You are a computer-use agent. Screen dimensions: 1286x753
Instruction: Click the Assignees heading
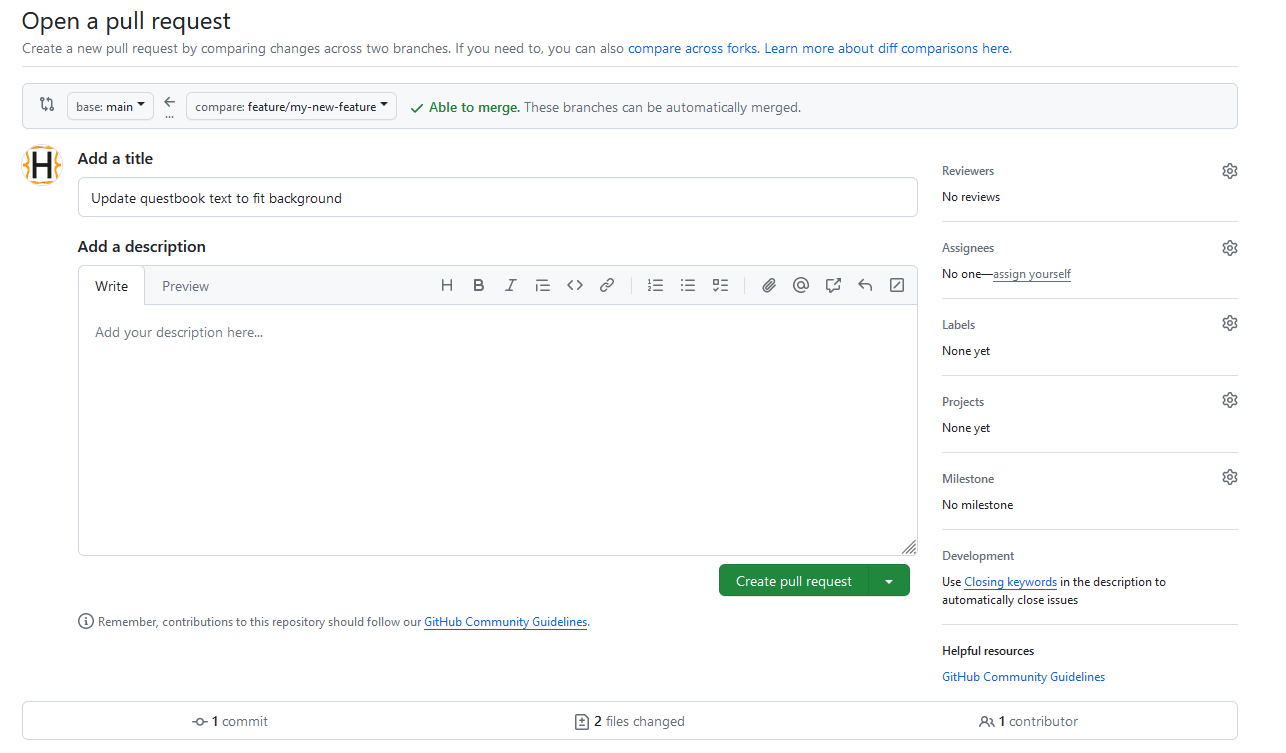point(968,248)
